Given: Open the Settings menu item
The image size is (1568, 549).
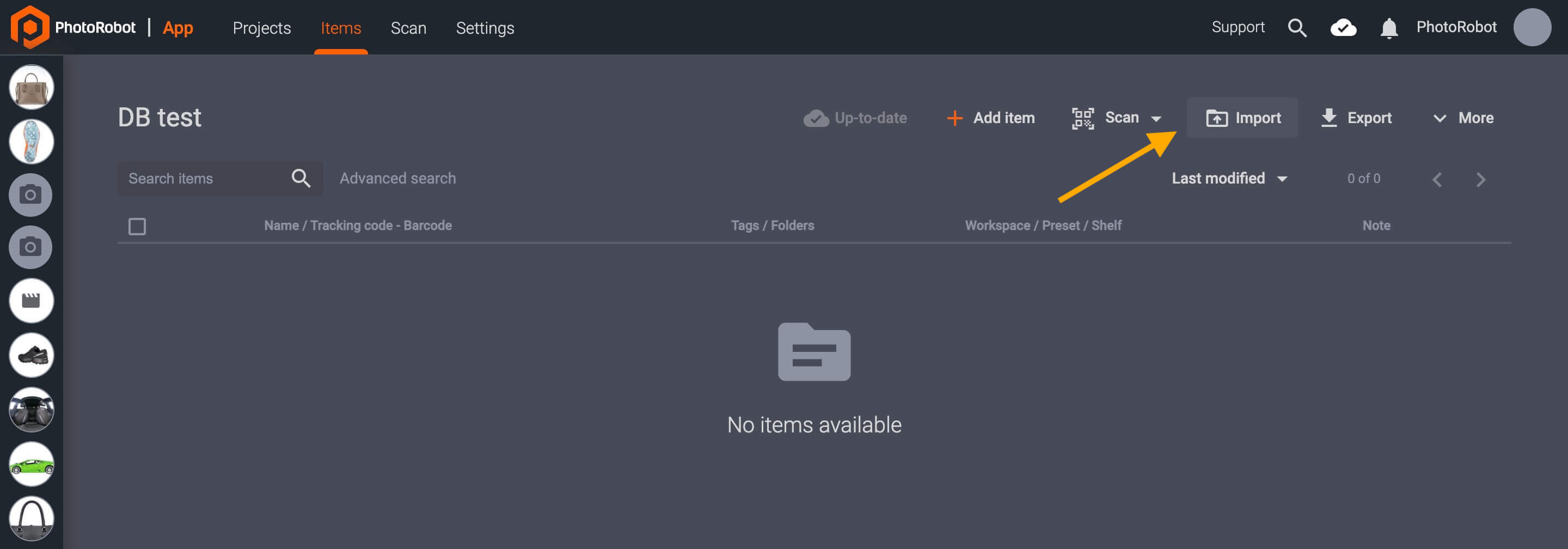Looking at the screenshot, I should 485,28.
